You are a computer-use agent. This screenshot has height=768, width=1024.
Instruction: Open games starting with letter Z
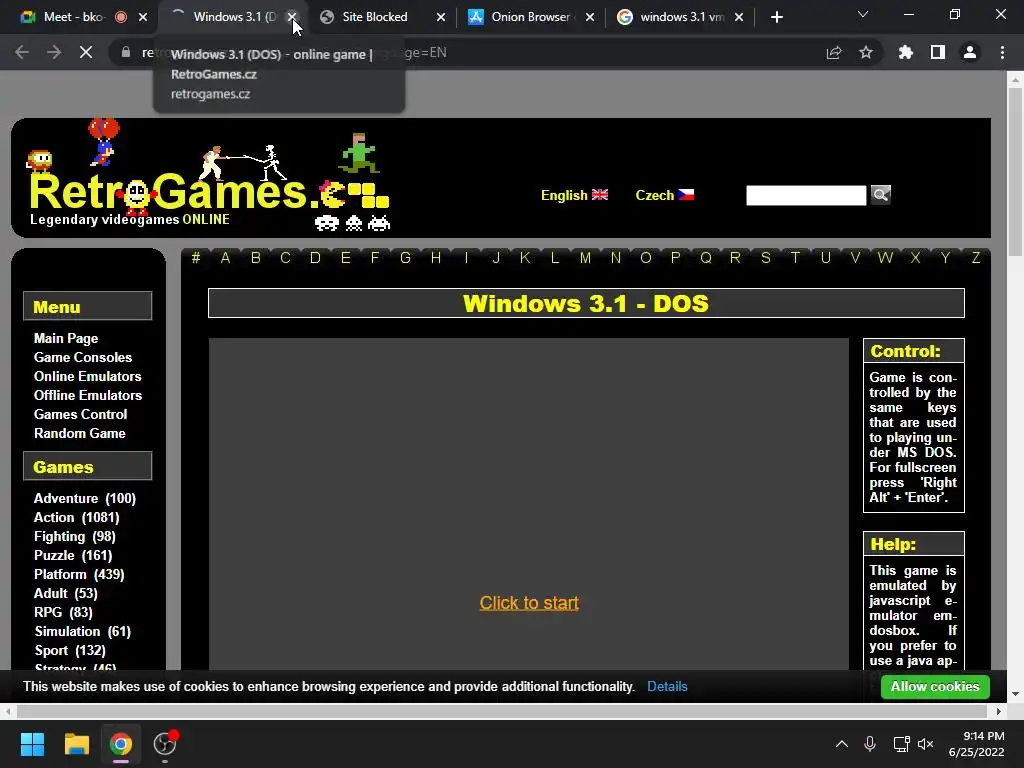pos(976,258)
